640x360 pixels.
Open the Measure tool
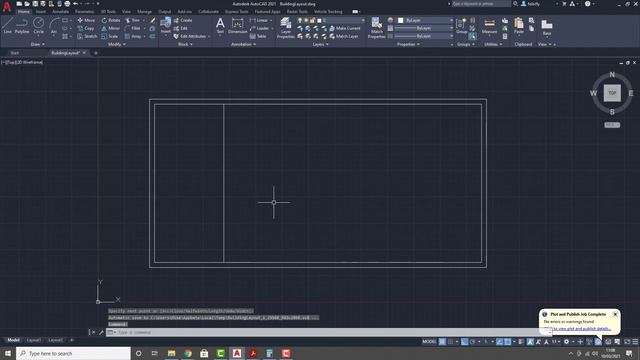(489, 25)
